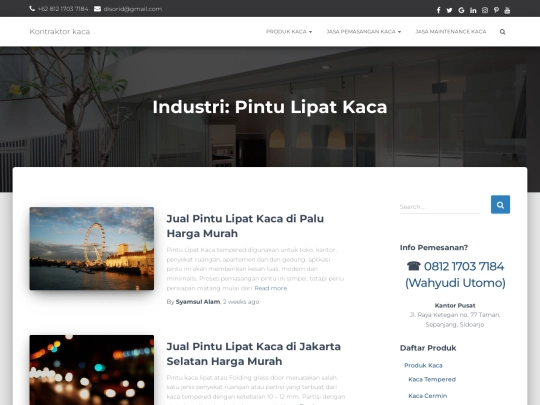Click the bokeh lights article thumbnail

[x=92, y=370]
